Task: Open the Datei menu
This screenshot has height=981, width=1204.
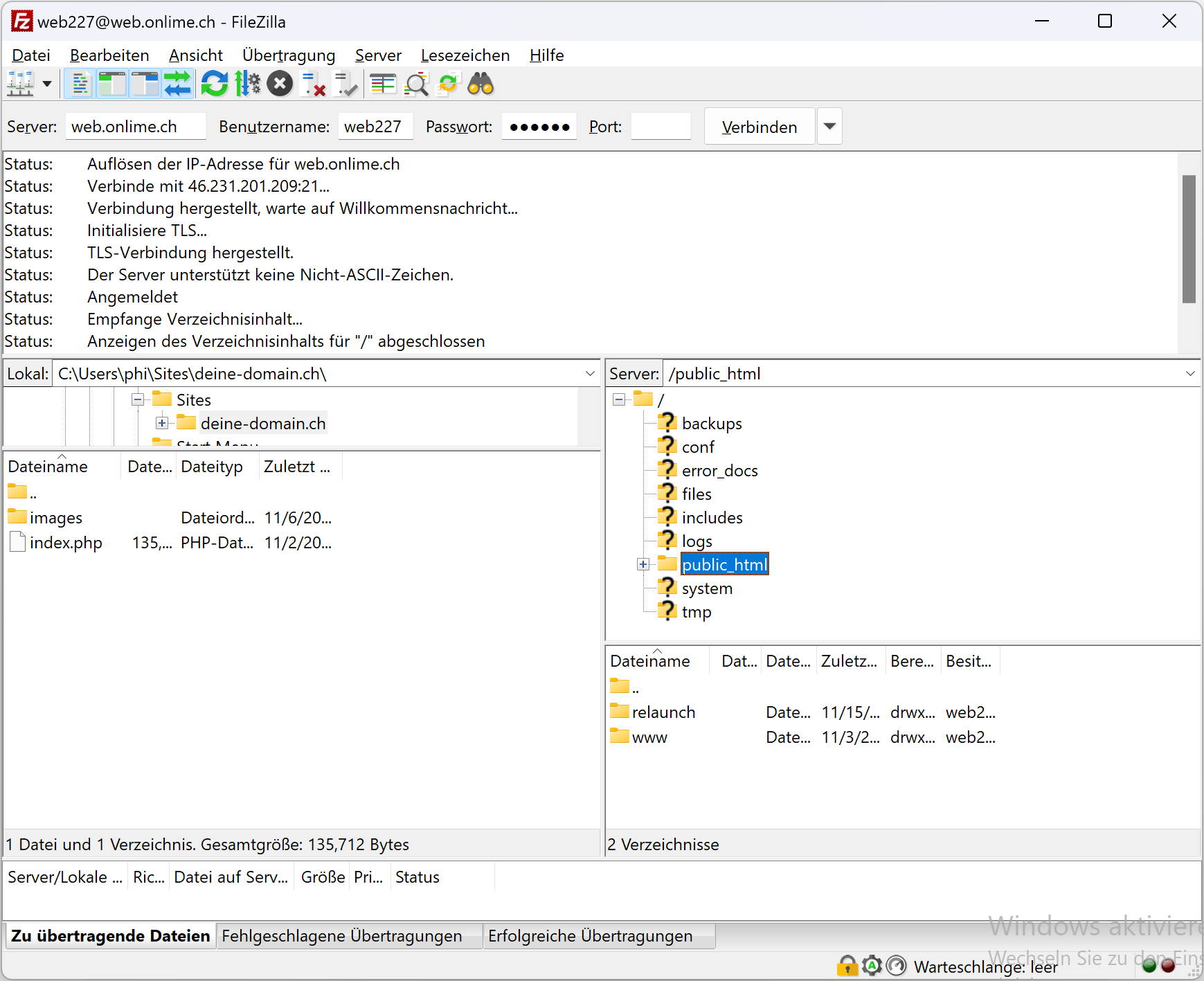Action: (x=31, y=55)
